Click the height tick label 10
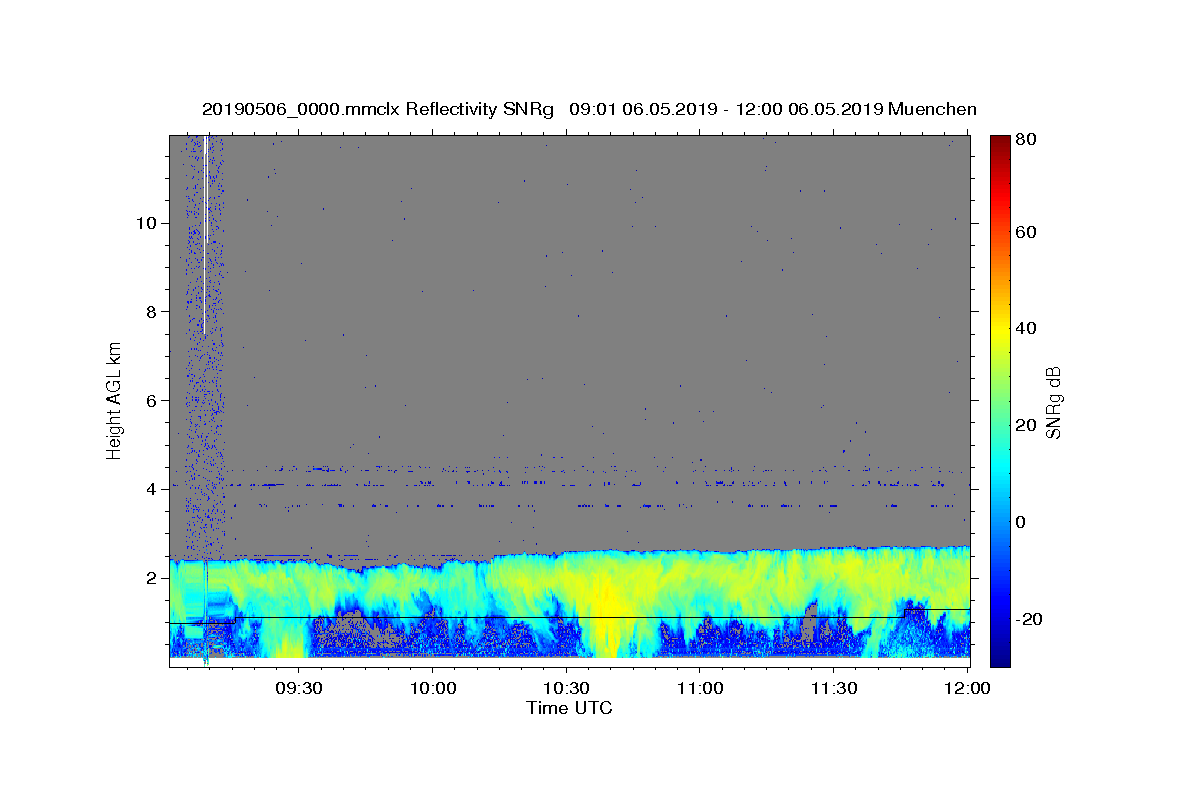 pos(147,222)
